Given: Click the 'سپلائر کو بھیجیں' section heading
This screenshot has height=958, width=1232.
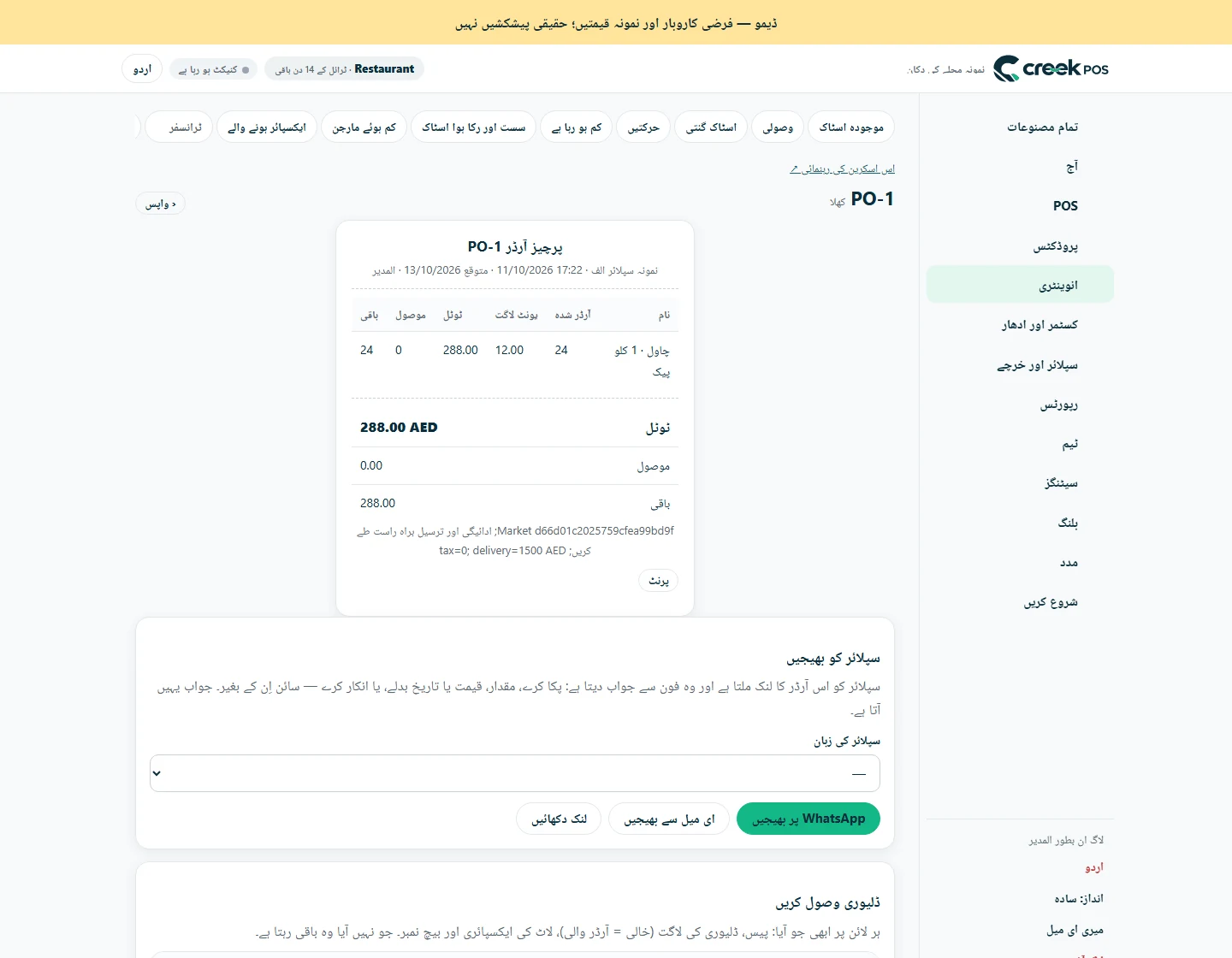Looking at the screenshot, I should pyautogui.click(x=833, y=658).
